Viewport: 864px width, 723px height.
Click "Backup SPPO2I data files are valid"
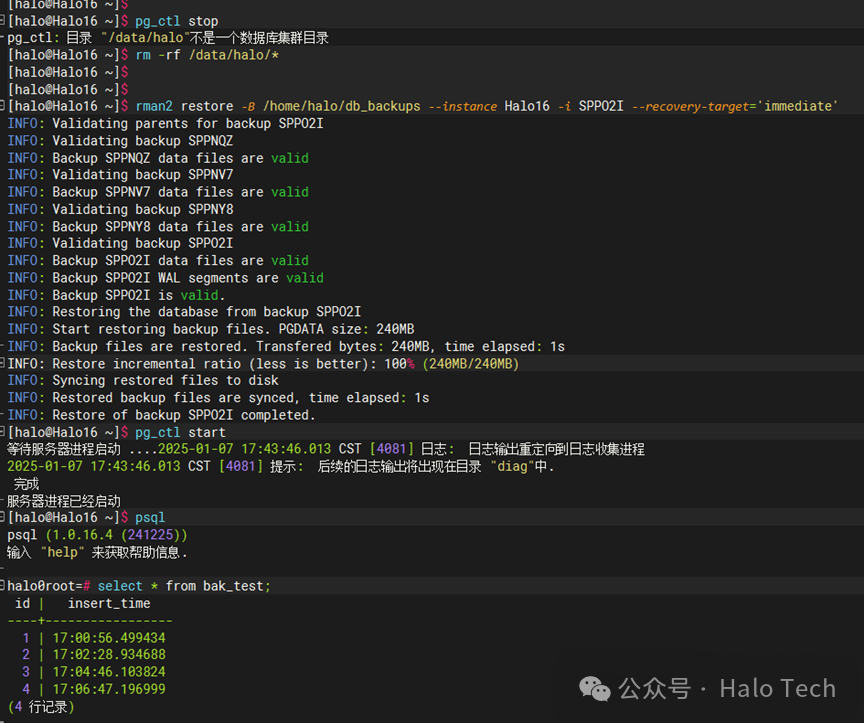[x=158, y=260]
